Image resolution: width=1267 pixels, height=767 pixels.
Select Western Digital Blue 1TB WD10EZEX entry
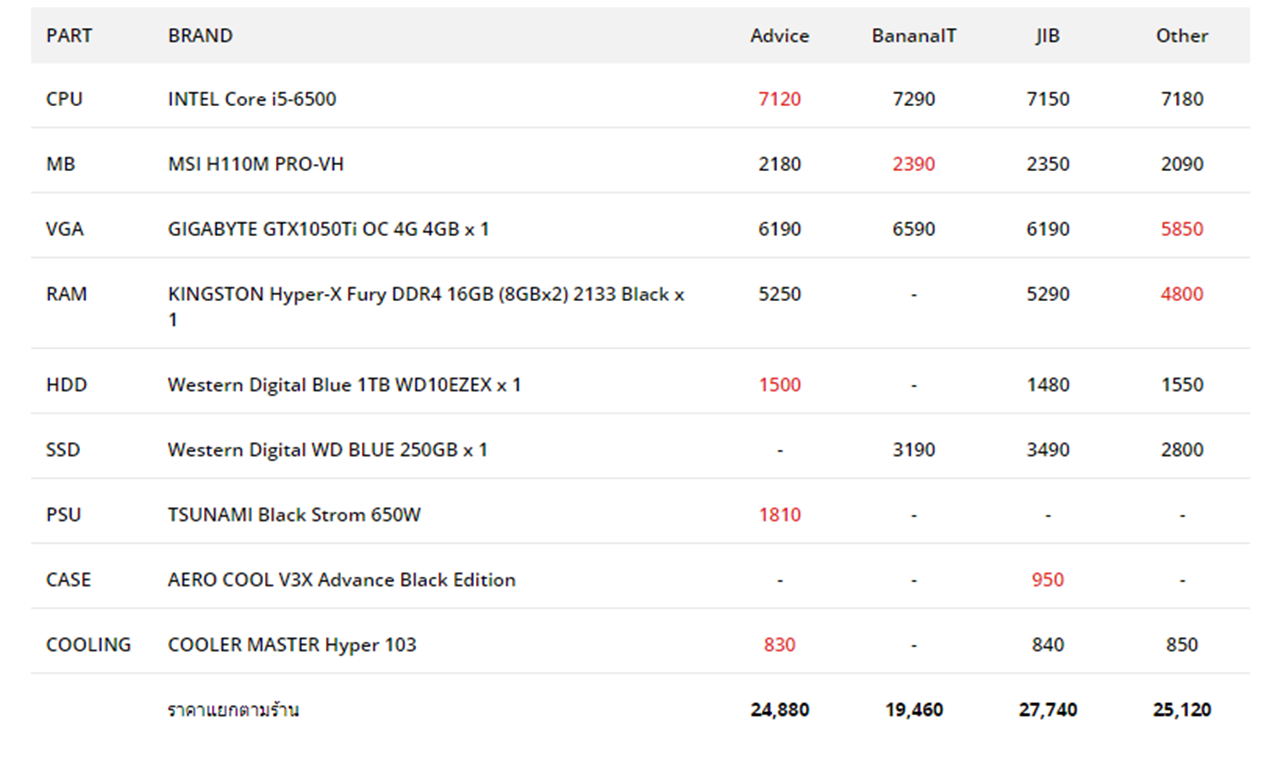pyautogui.click(x=344, y=385)
